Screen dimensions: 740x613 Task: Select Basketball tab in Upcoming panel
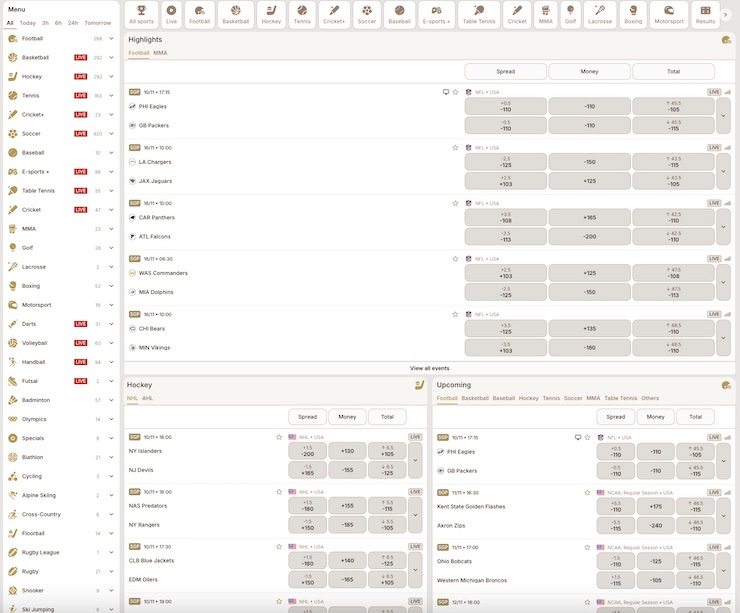pyautogui.click(x=475, y=398)
